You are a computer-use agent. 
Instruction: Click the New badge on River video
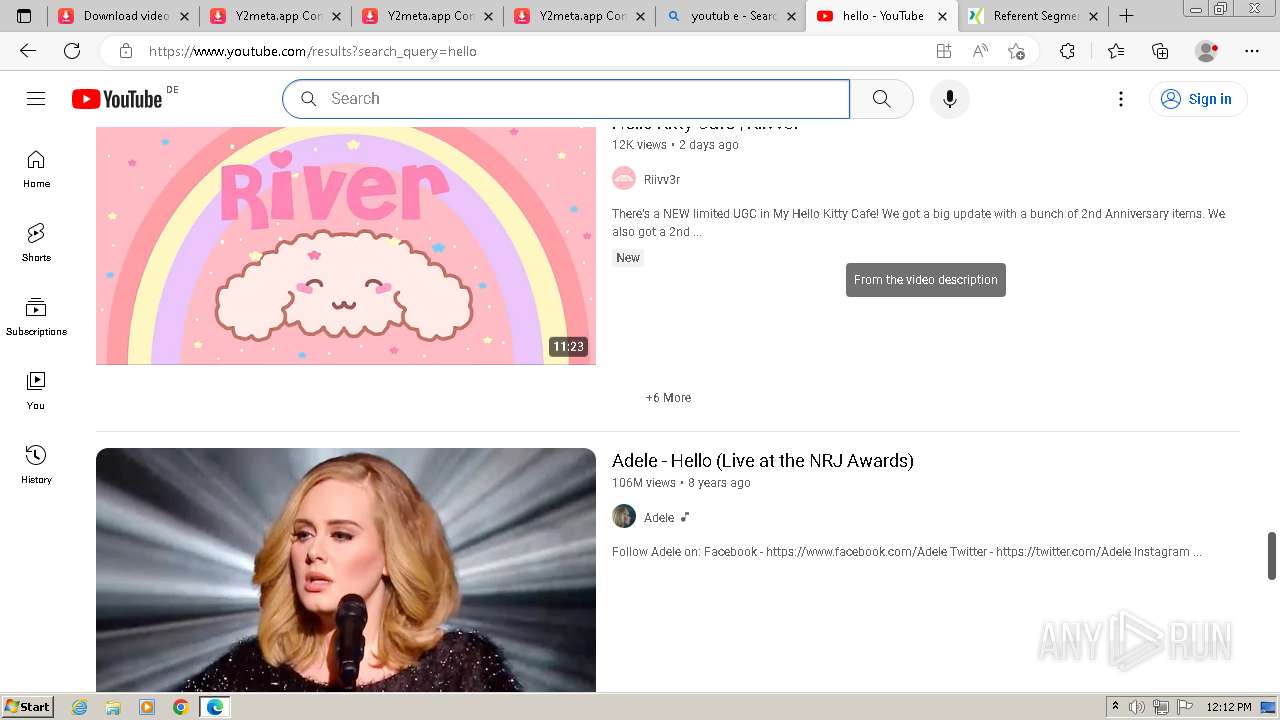click(x=628, y=258)
